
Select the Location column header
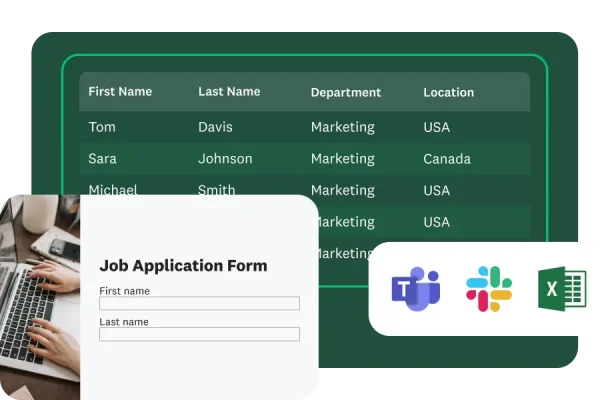[x=449, y=93]
